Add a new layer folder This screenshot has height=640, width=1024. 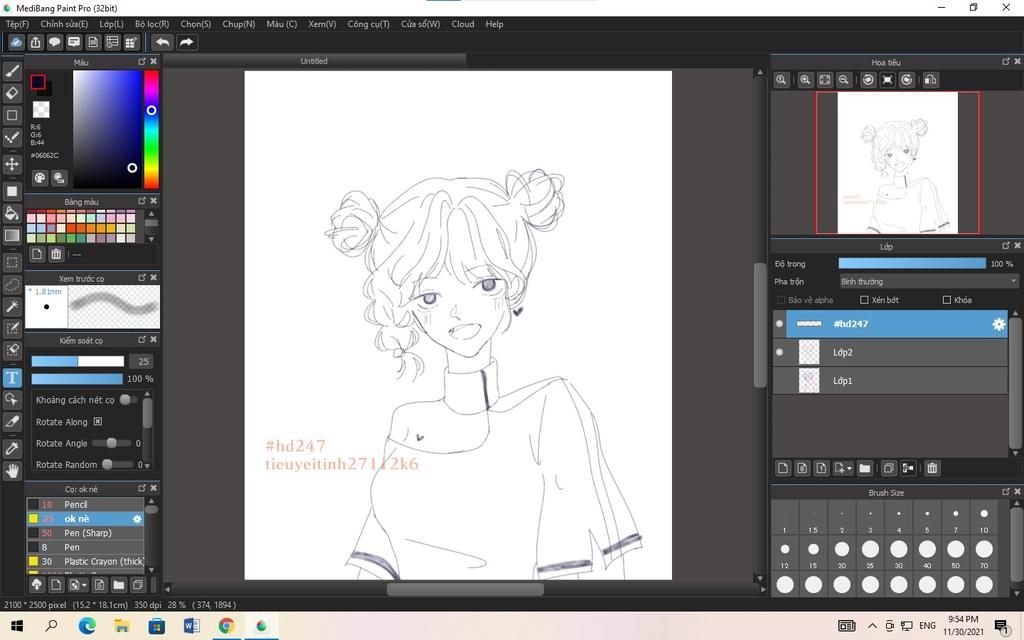[x=865, y=468]
